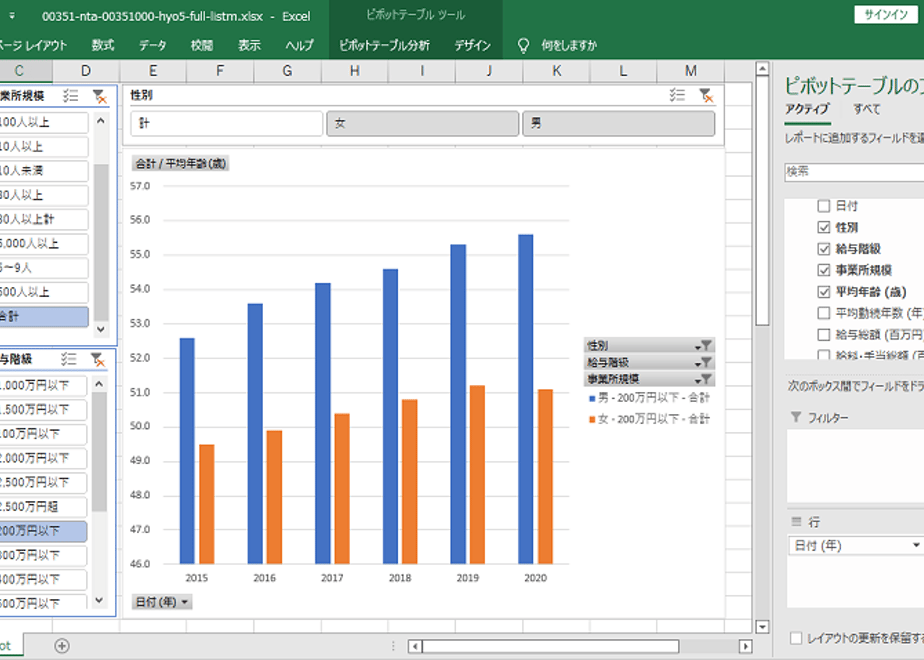924x660 pixels.
Task: Toggle multi-select in the 給与階級 slicer
Action: tap(69, 359)
